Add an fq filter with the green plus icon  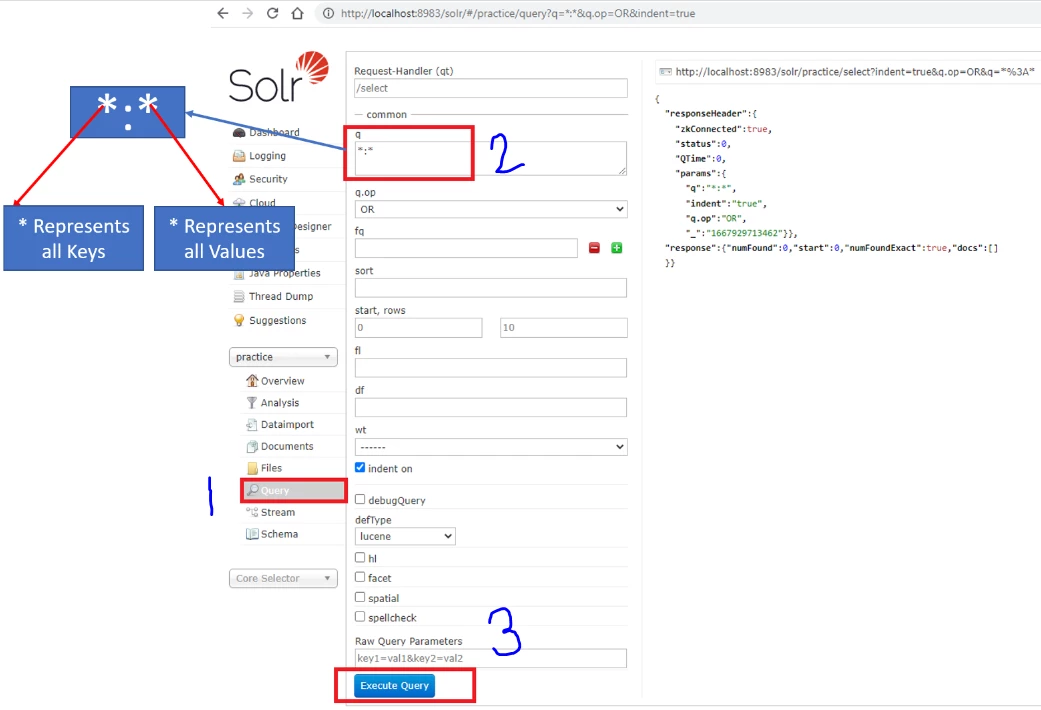tap(617, 248)
